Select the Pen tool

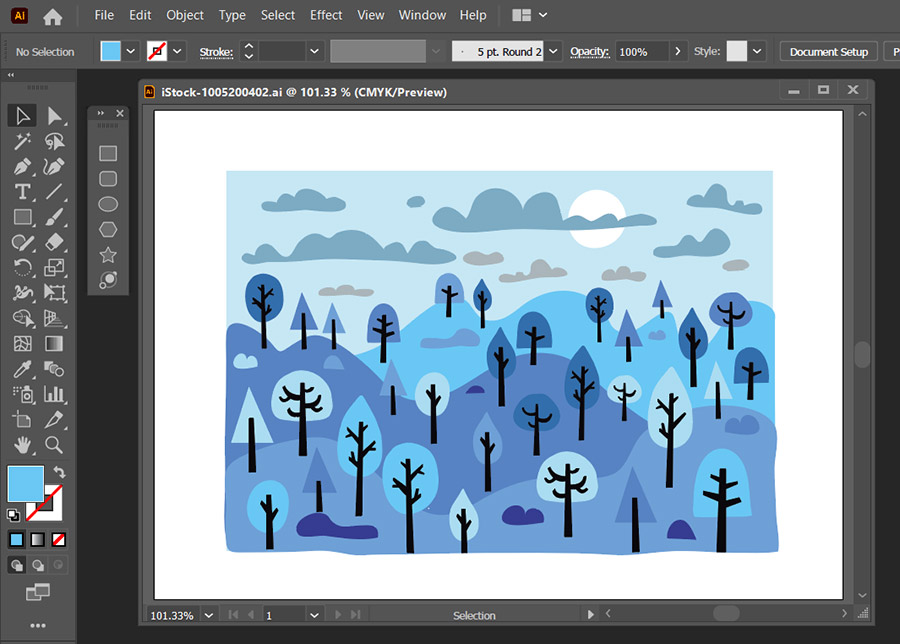pyautogui.click(x=22, y=167)
